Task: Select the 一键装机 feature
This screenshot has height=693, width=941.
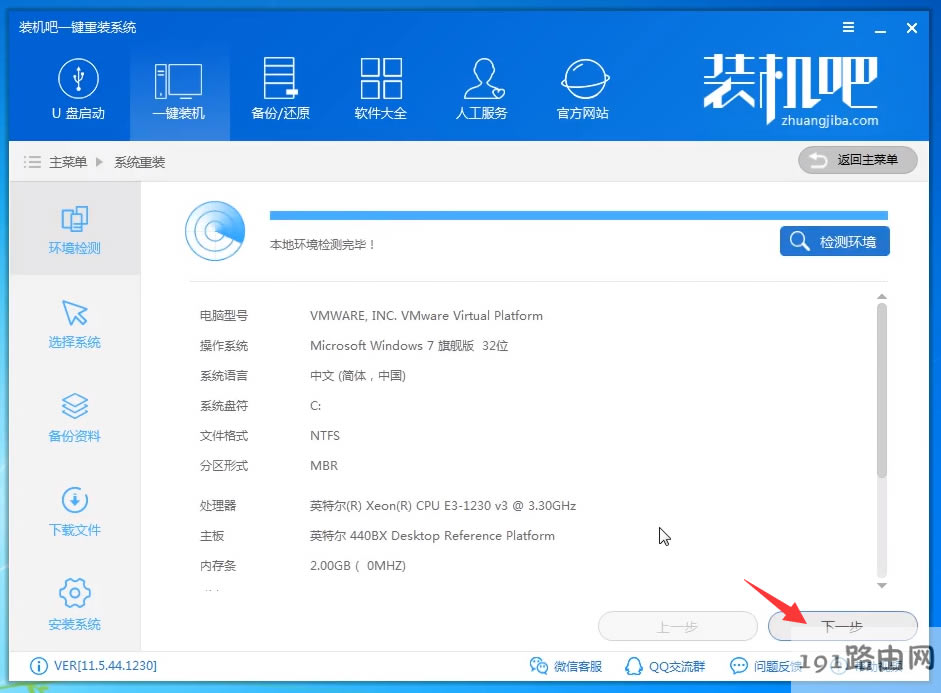Action: [x=179, y=88]
